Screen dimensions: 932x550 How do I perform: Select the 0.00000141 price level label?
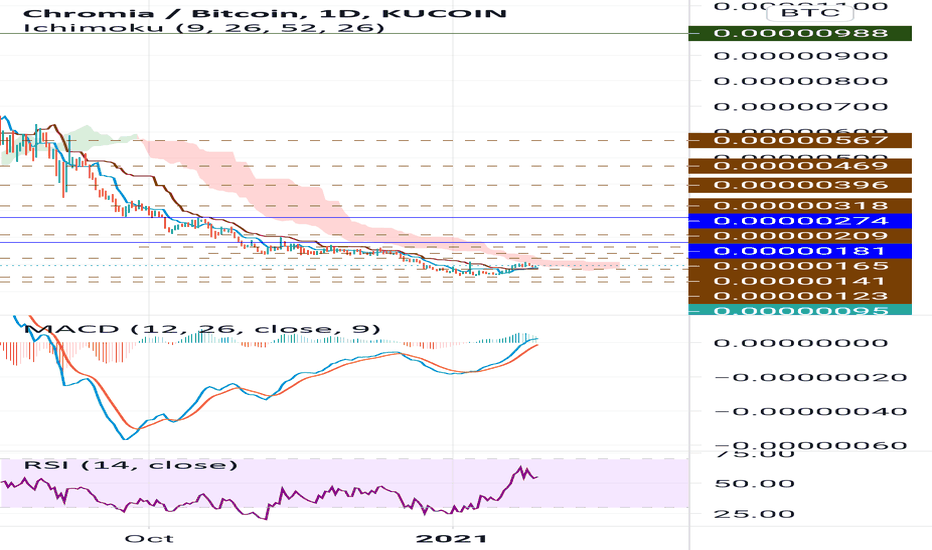coord(800,281)
